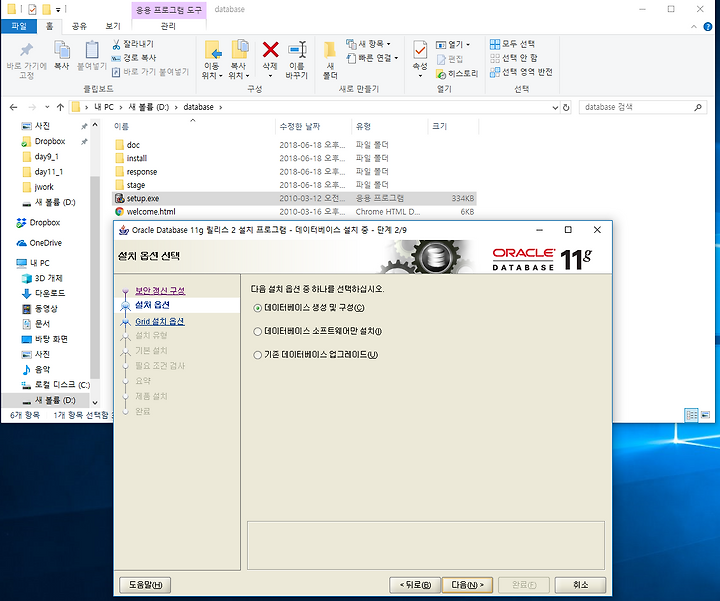Screen dimensions: 720x601
Task: Click the red Delete (삭제) X icon
Action: coord(270,50)
